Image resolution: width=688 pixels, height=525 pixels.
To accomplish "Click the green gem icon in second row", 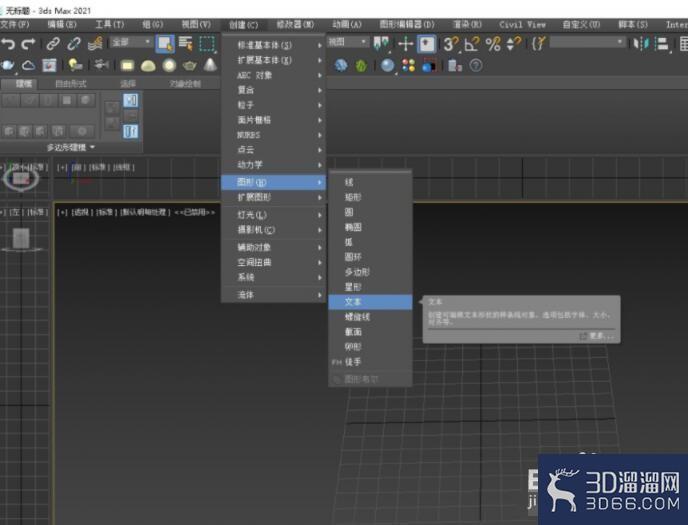I will tap(361, 66).
